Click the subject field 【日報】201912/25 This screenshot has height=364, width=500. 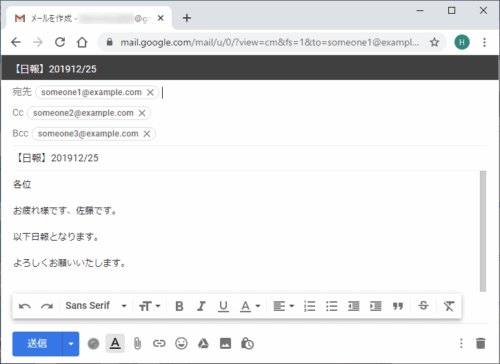(249, 158)
